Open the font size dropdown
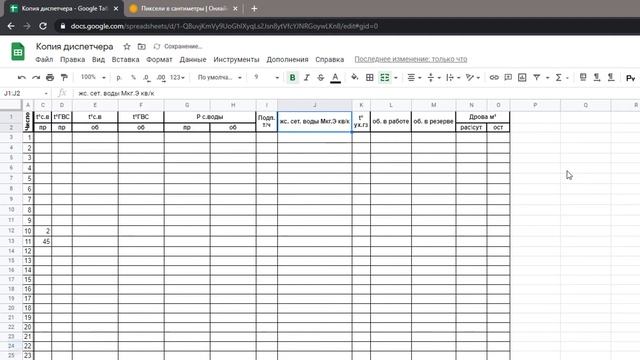Viewport: 640px width, 360px height. pos(266,78)
